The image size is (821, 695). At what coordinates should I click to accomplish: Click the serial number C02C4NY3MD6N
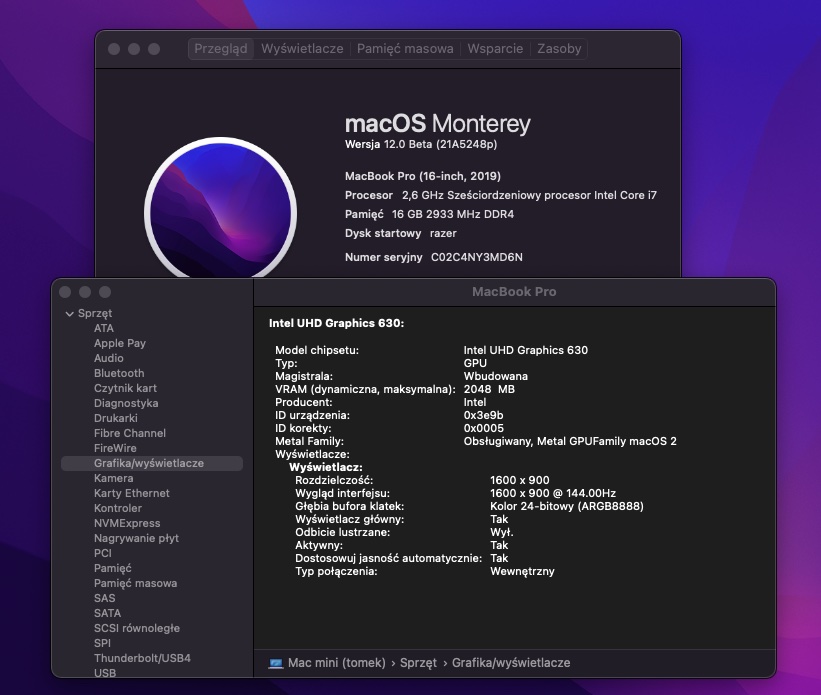pos(476,257)
